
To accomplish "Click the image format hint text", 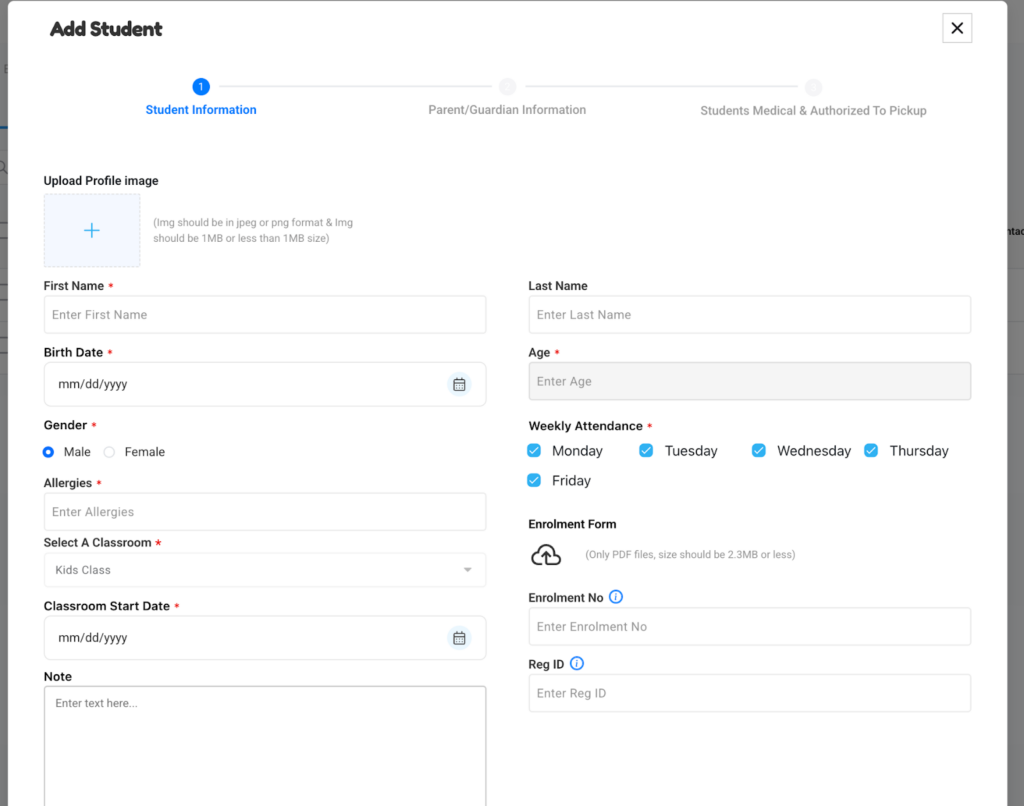I will point(253,231).
